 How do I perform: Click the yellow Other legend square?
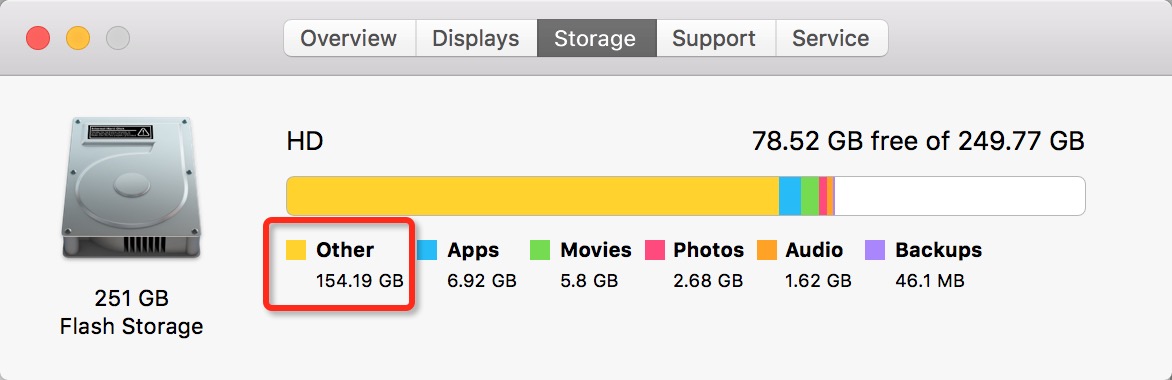point(297,250)
